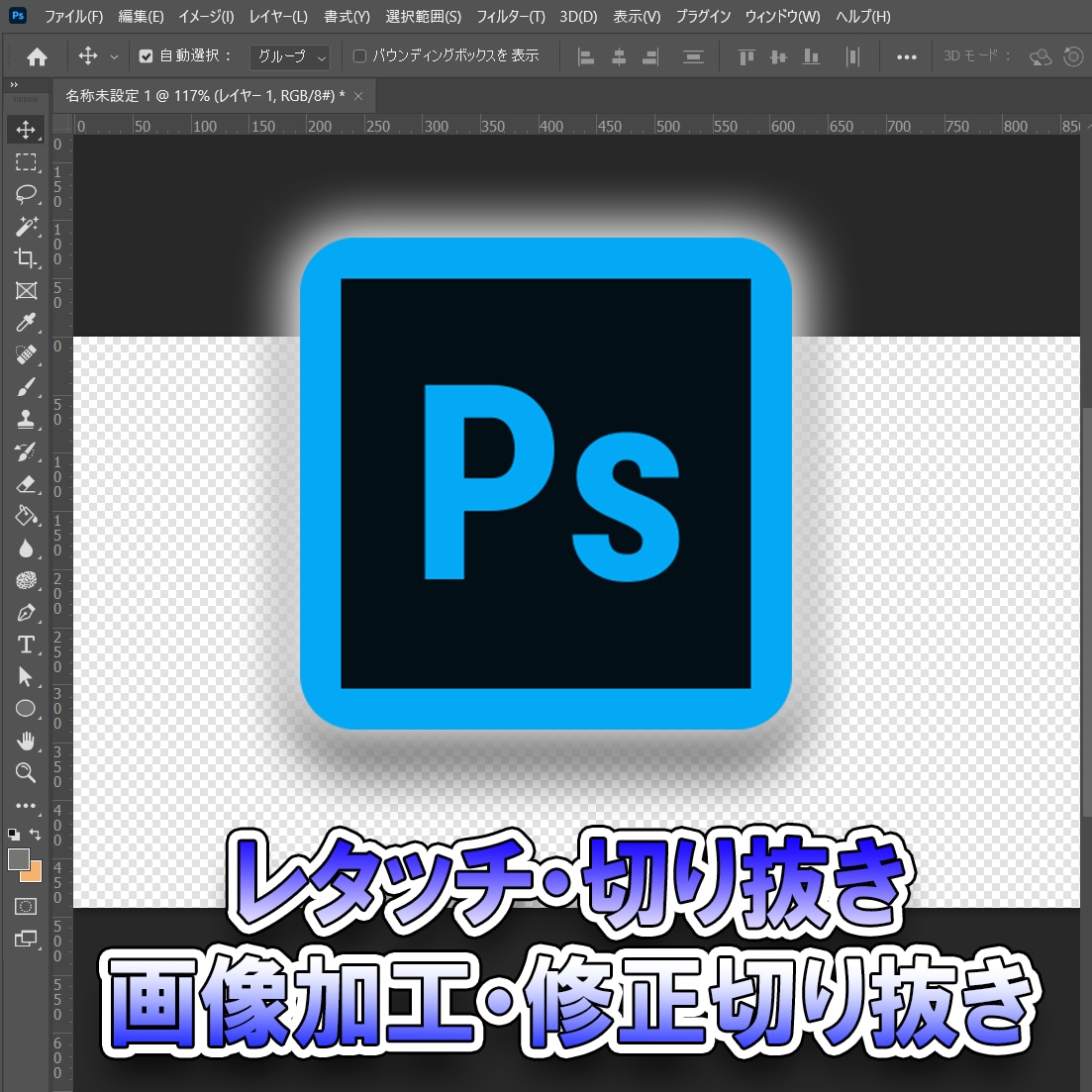Select the Move tool in the toolbar
Viewport: 1092px width, 1092px height.
[26, 130]
